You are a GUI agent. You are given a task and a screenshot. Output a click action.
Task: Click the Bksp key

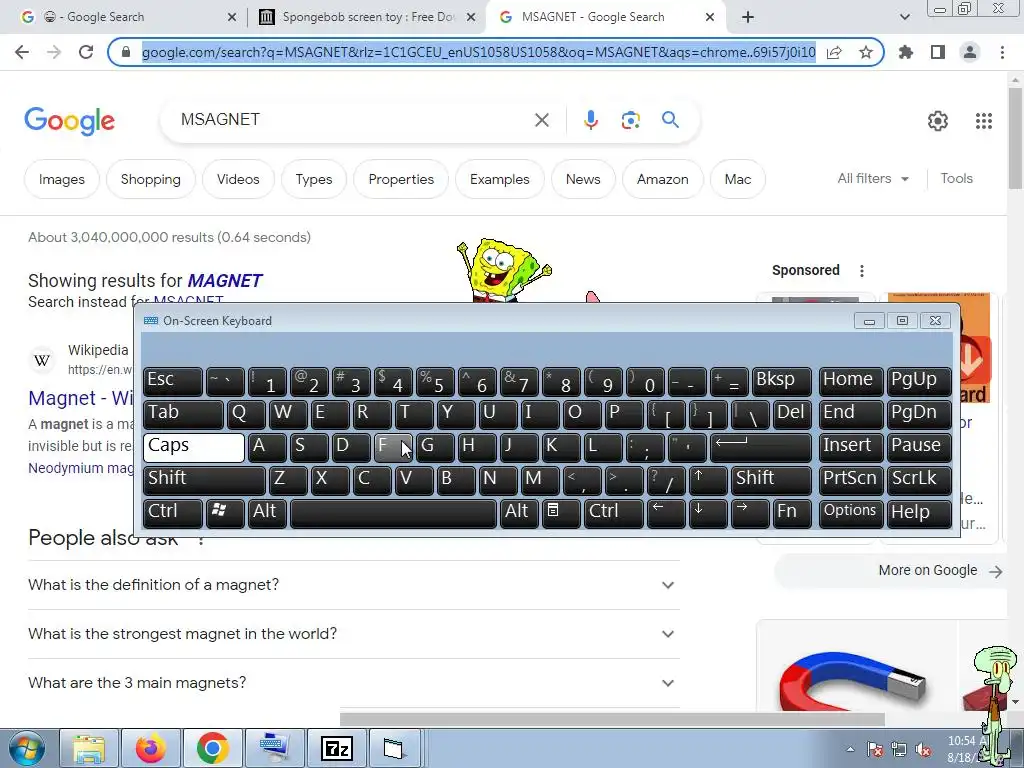(781, 381)
